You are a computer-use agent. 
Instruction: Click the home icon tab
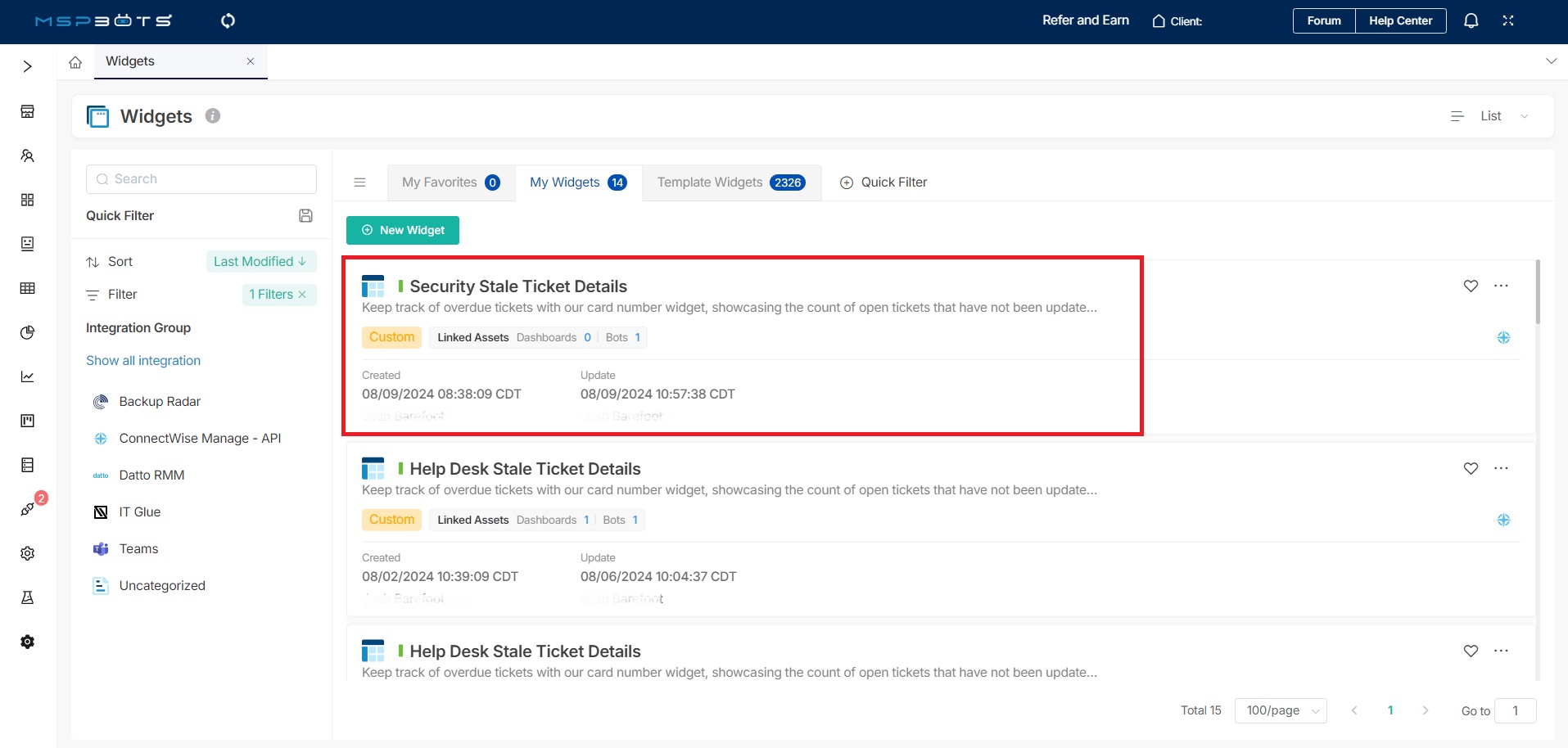(75, 62)
